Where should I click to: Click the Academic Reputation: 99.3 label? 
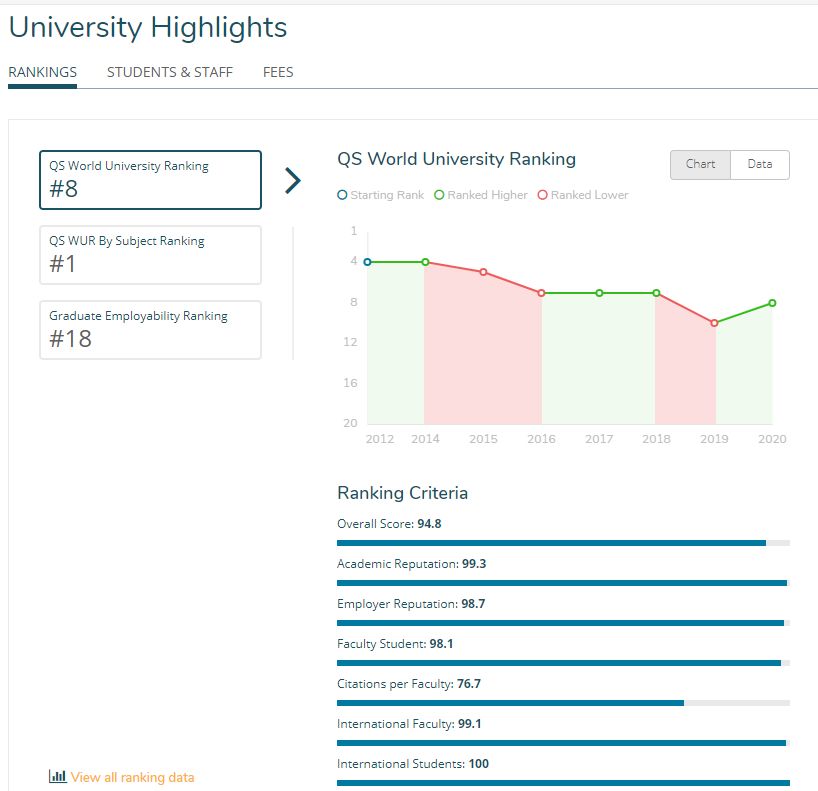coord(412,564)
